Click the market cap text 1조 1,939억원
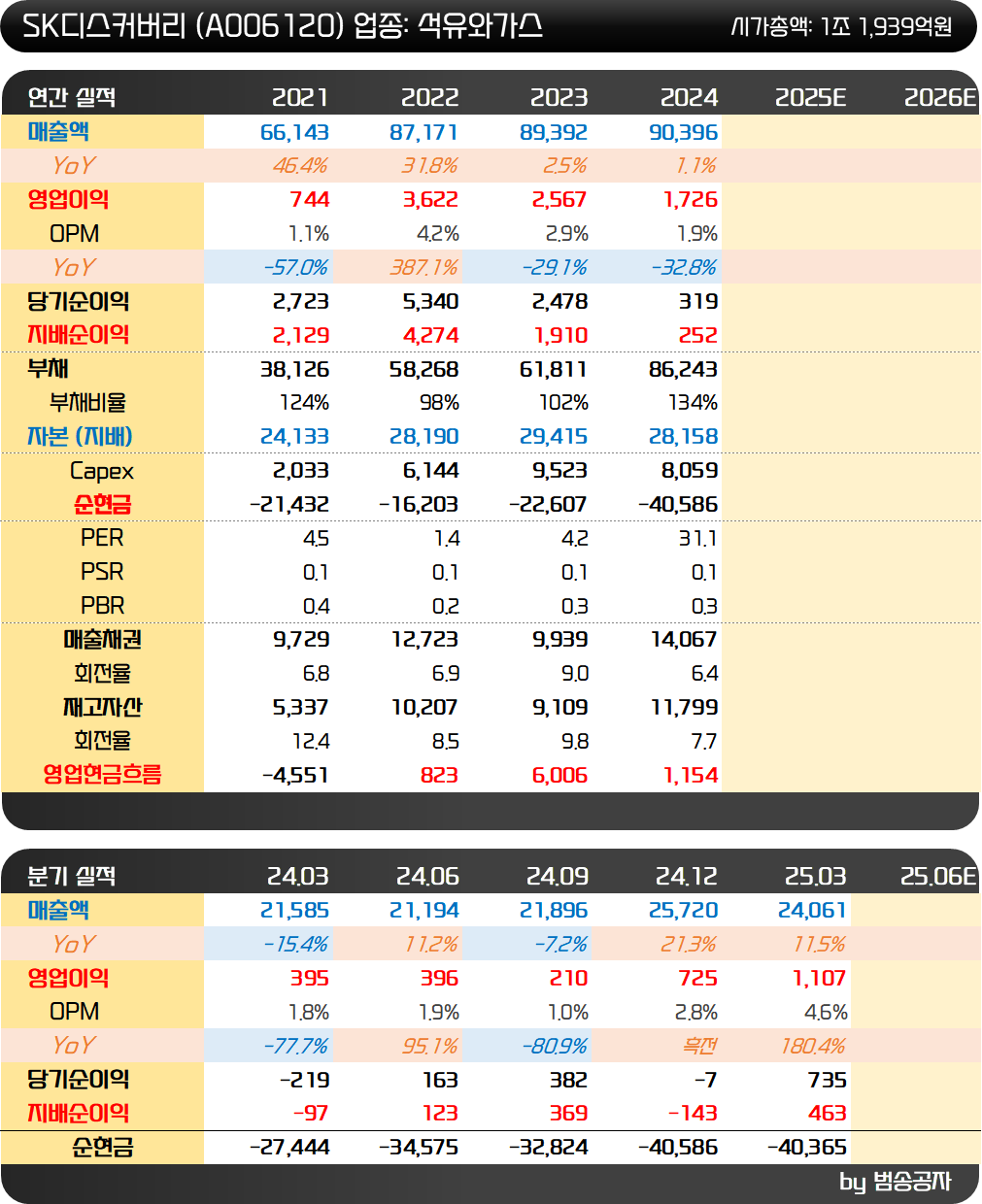Image resolution: width=982 pixels, height=1204 pixels. pyautogui.click(x=886, y=27)
